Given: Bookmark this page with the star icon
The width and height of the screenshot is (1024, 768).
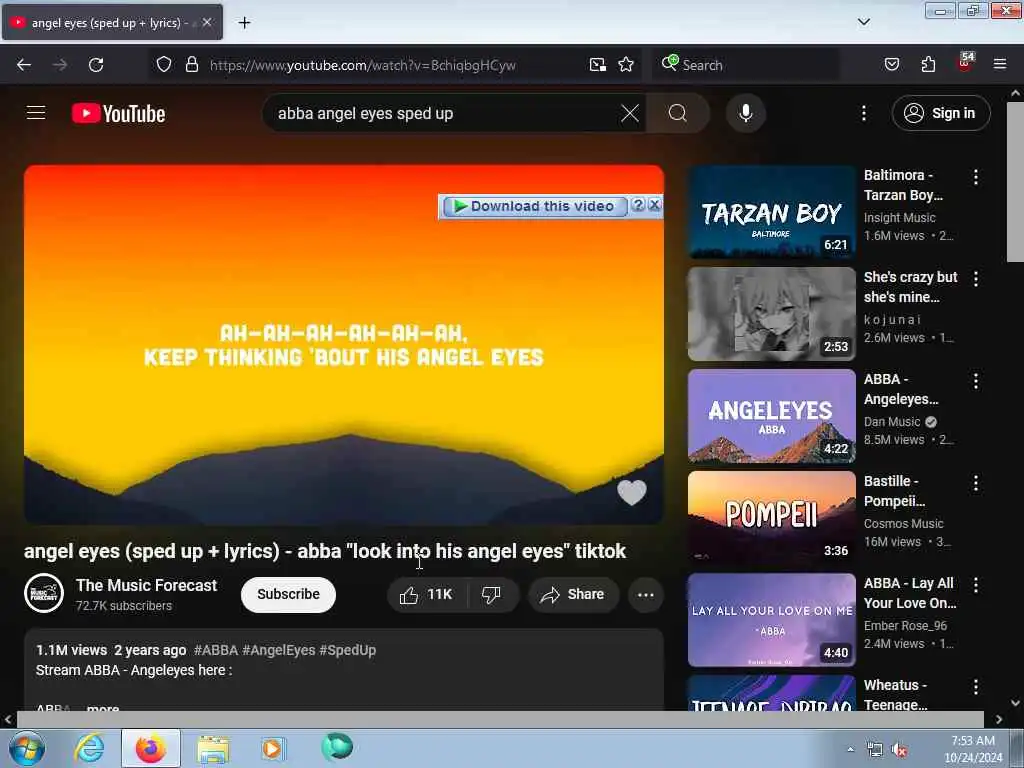Looking at the screenshot, I should (626, 65).
